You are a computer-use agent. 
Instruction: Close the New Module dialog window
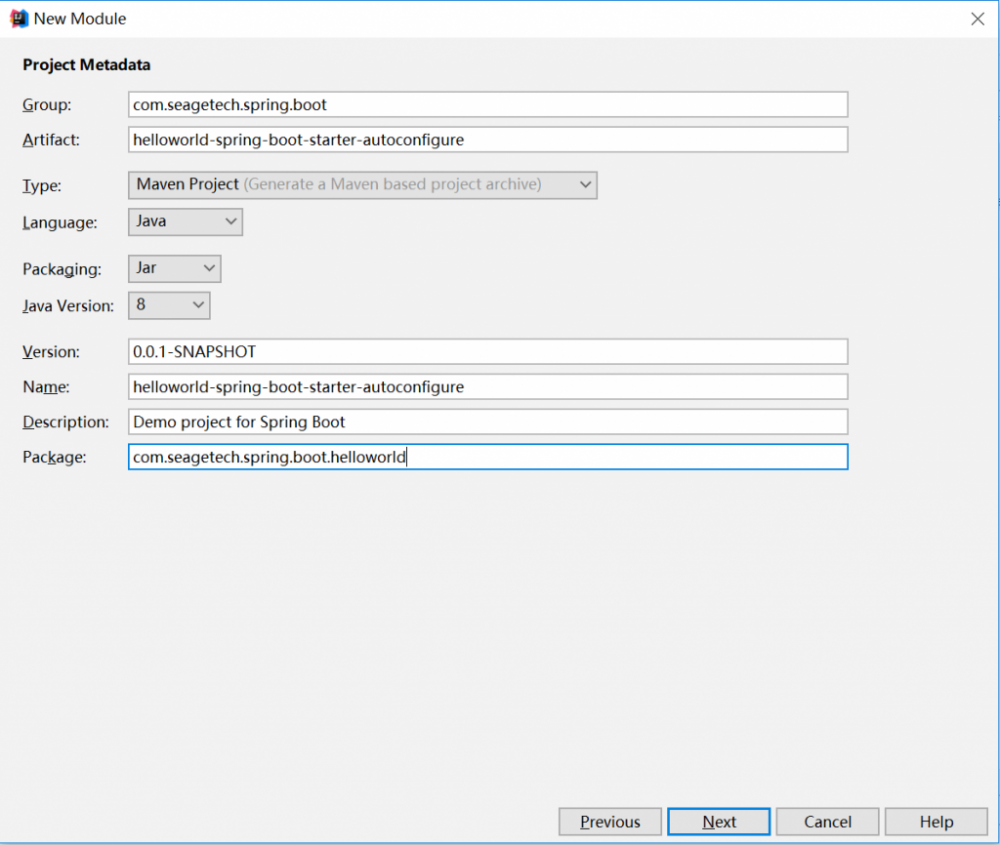[977, 18]
